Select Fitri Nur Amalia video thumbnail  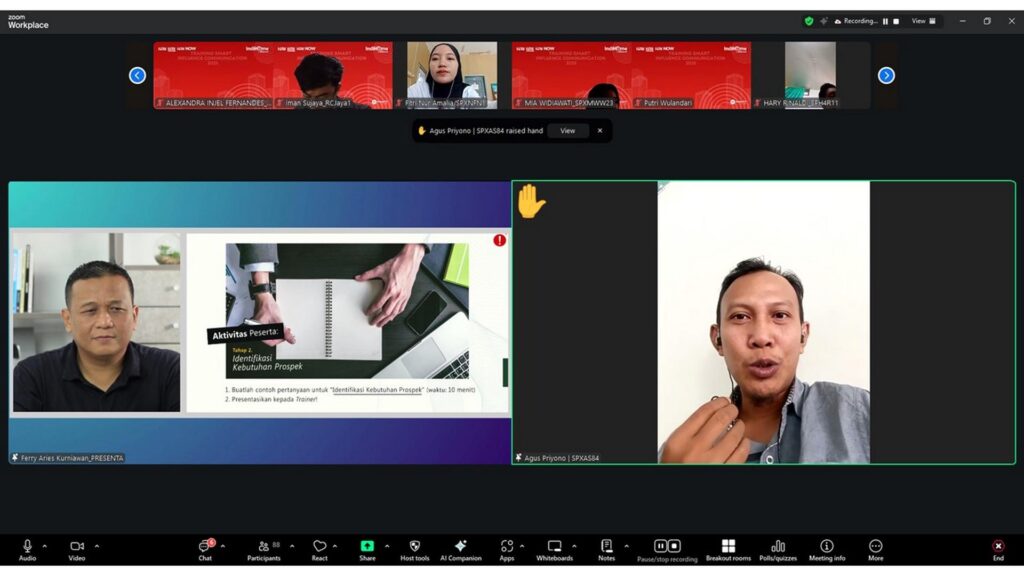(452, 75)
